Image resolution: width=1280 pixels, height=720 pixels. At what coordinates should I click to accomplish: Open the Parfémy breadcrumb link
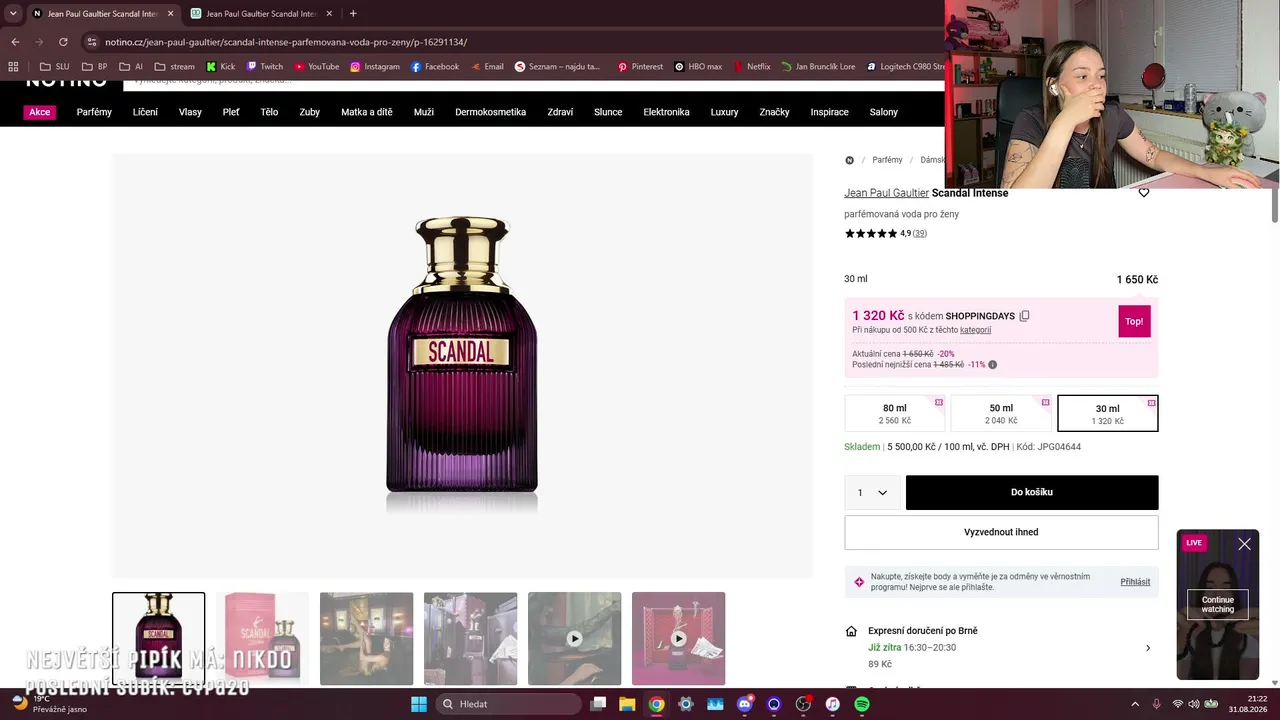point(887,160)
